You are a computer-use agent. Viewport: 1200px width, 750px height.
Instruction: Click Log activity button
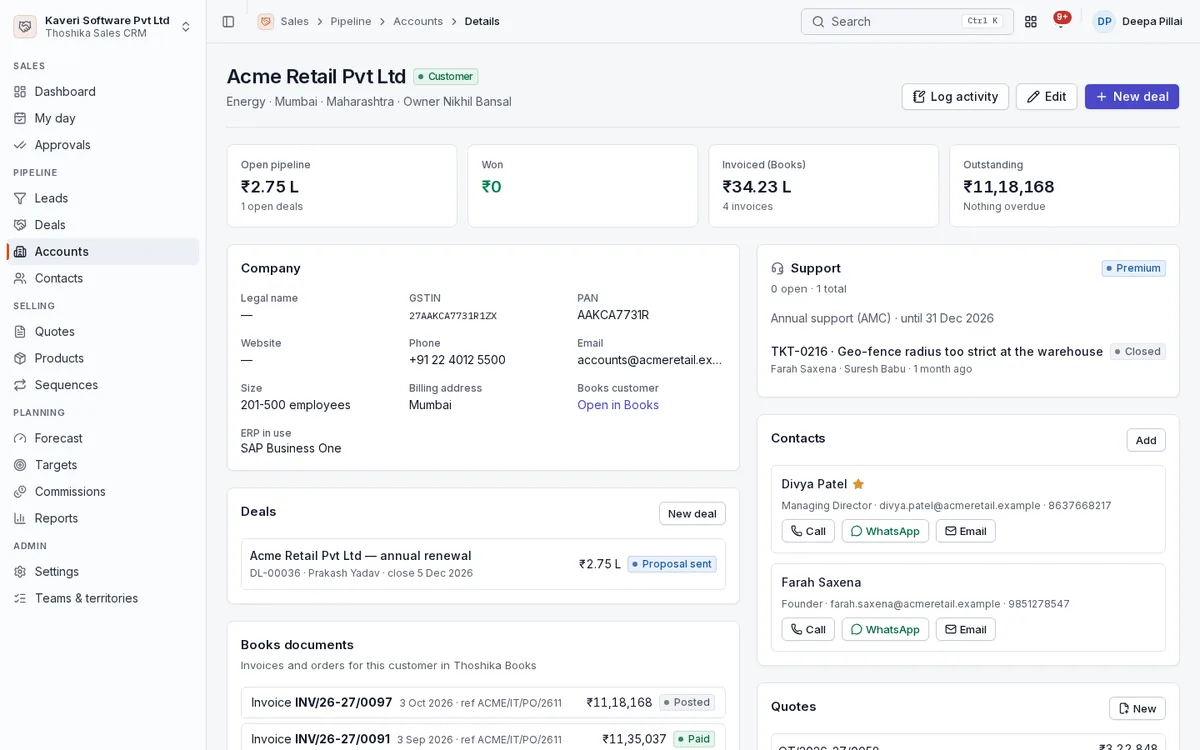tap(955, 96)
